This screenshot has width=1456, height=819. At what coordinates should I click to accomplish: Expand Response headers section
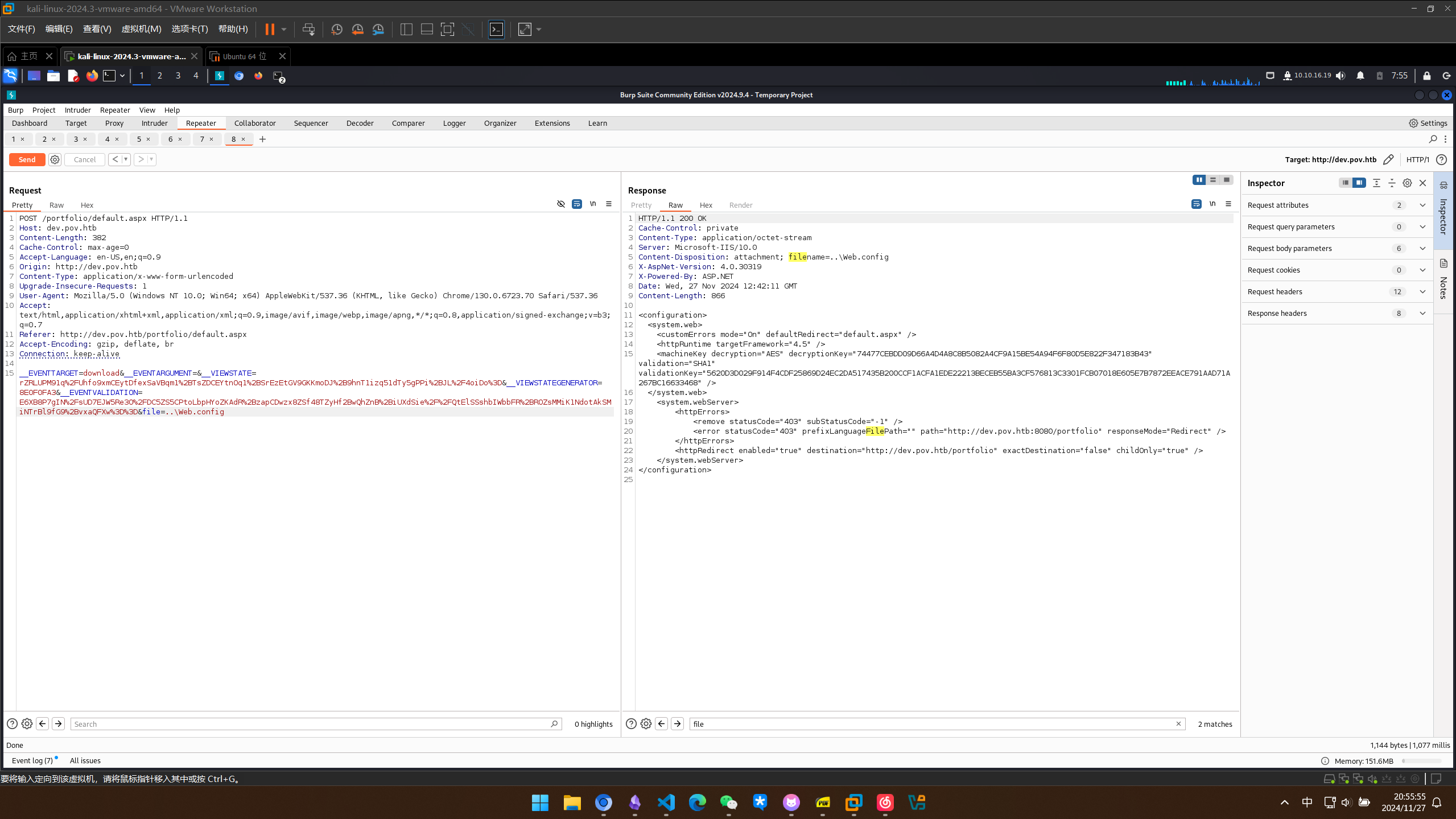[x=1422, y=314]
